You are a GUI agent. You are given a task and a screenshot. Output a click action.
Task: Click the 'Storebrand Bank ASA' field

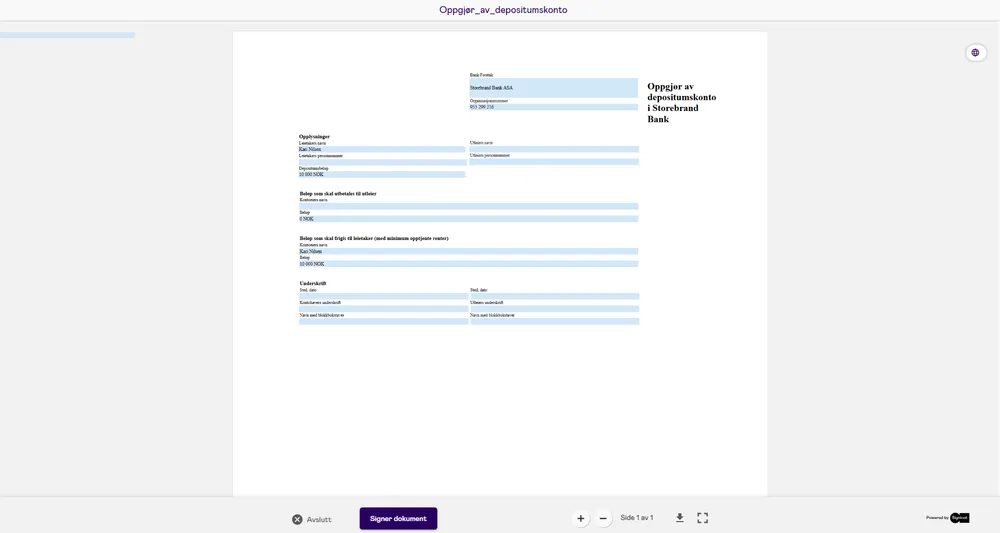(x=554, y=87)
